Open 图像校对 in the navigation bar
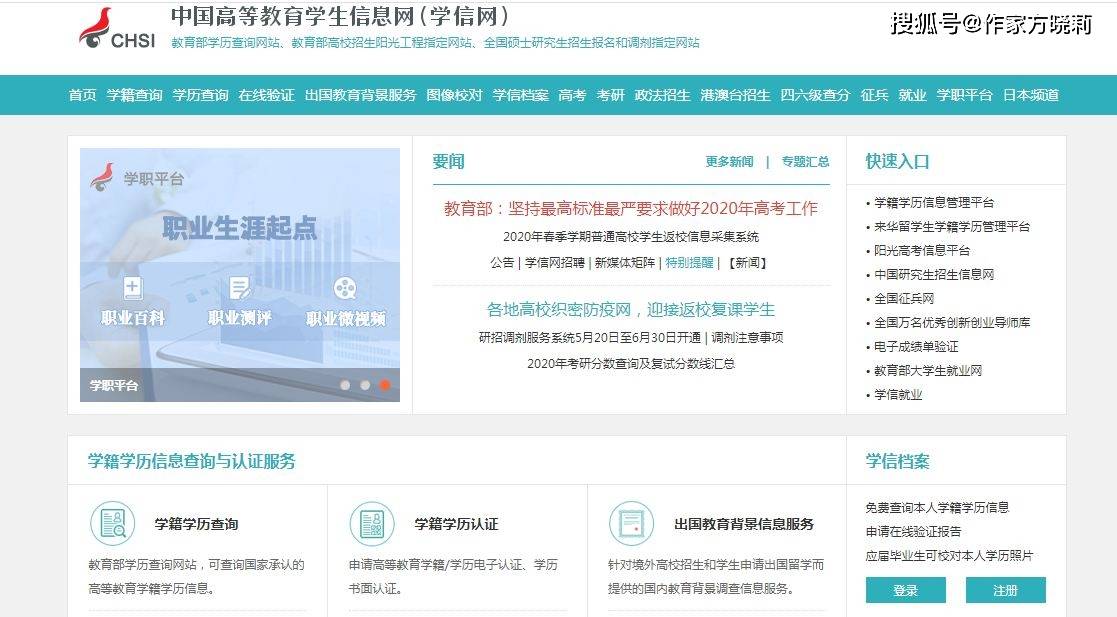Screen dimensions: 1117x617 (x=454, y=95)
